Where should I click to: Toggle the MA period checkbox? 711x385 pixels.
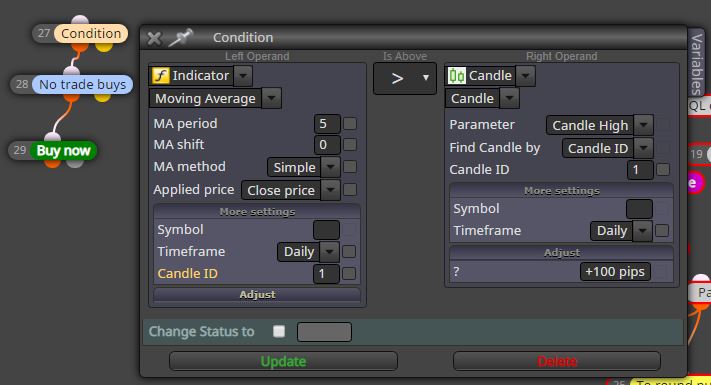[350, 123]
